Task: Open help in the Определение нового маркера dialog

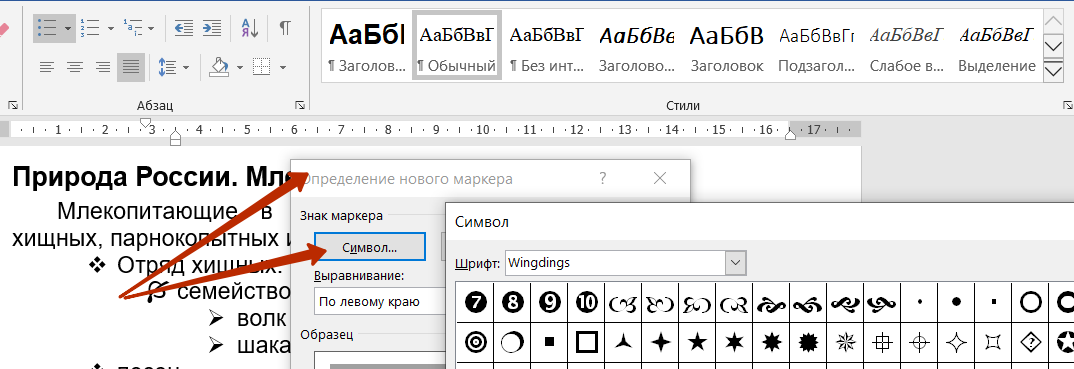Action: tap(603, 179)
